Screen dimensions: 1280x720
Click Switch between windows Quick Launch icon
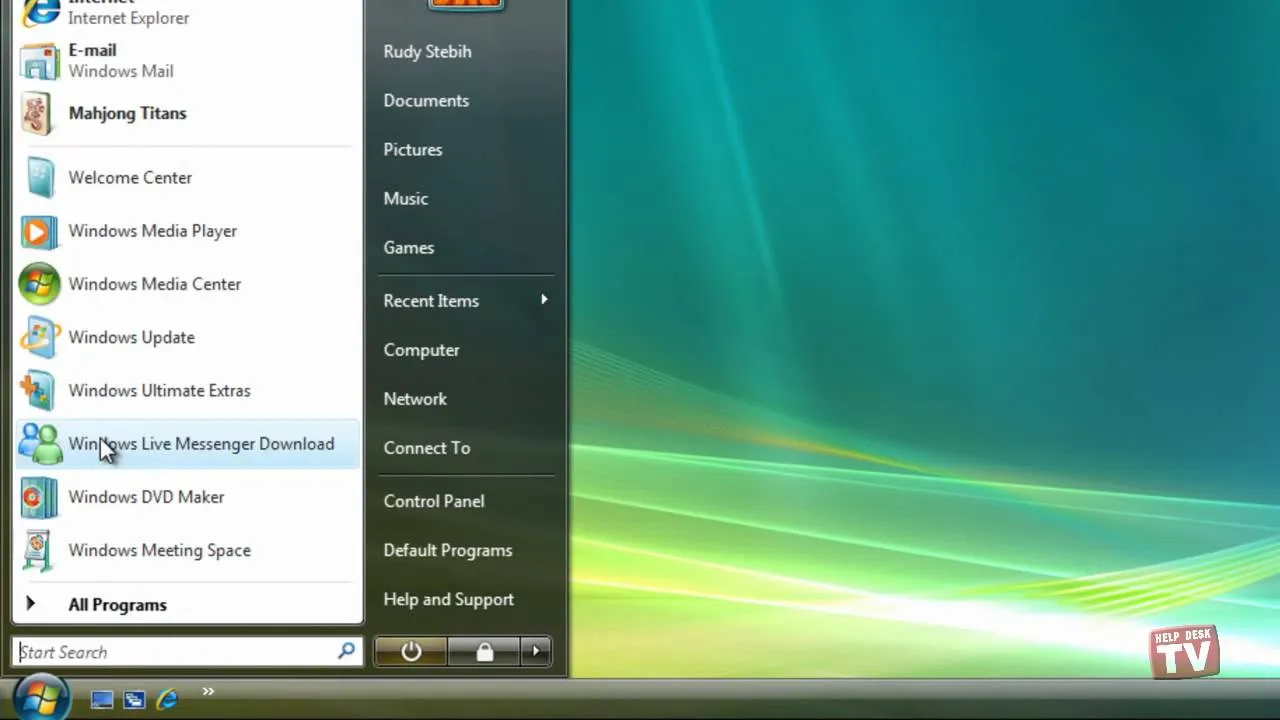point(134,700)
